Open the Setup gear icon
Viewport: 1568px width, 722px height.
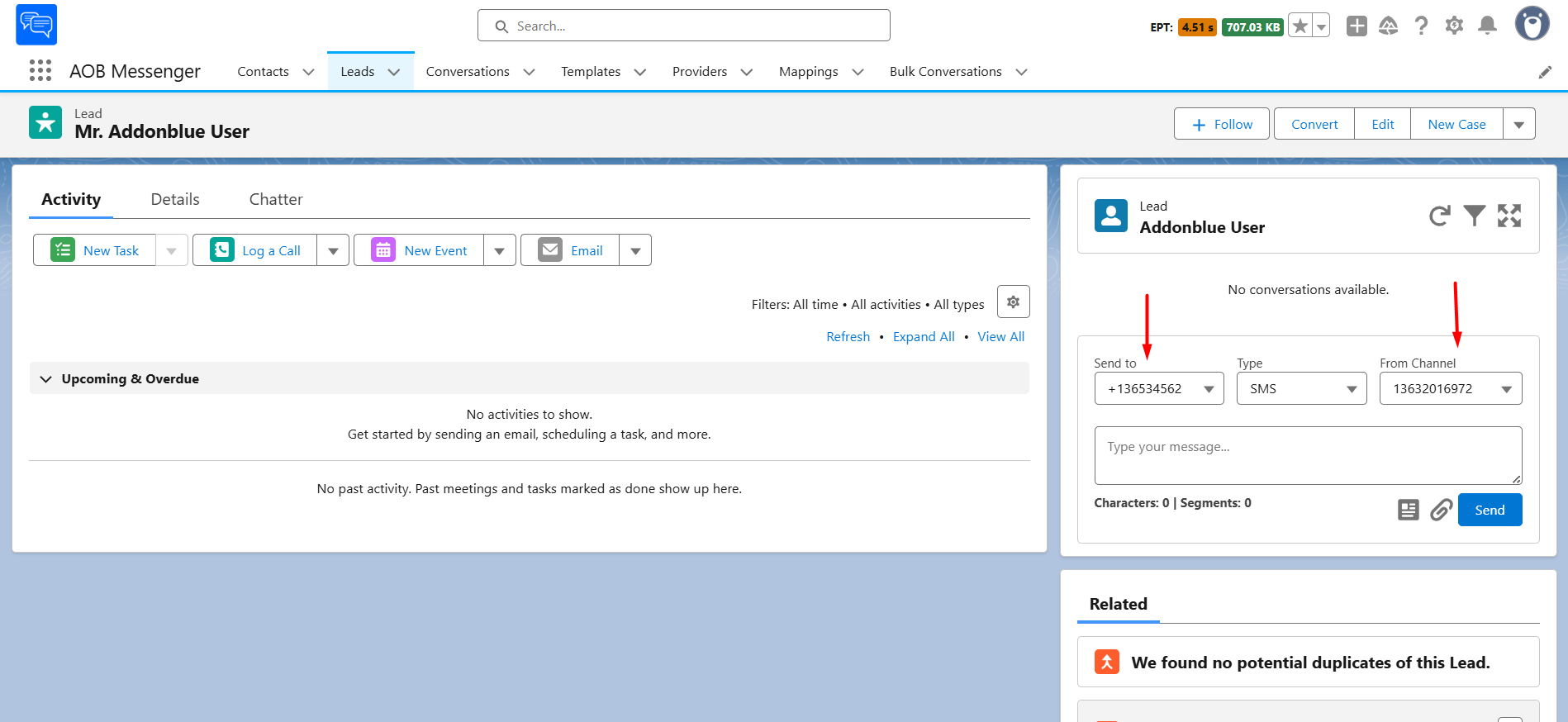tap(1454, 26)
